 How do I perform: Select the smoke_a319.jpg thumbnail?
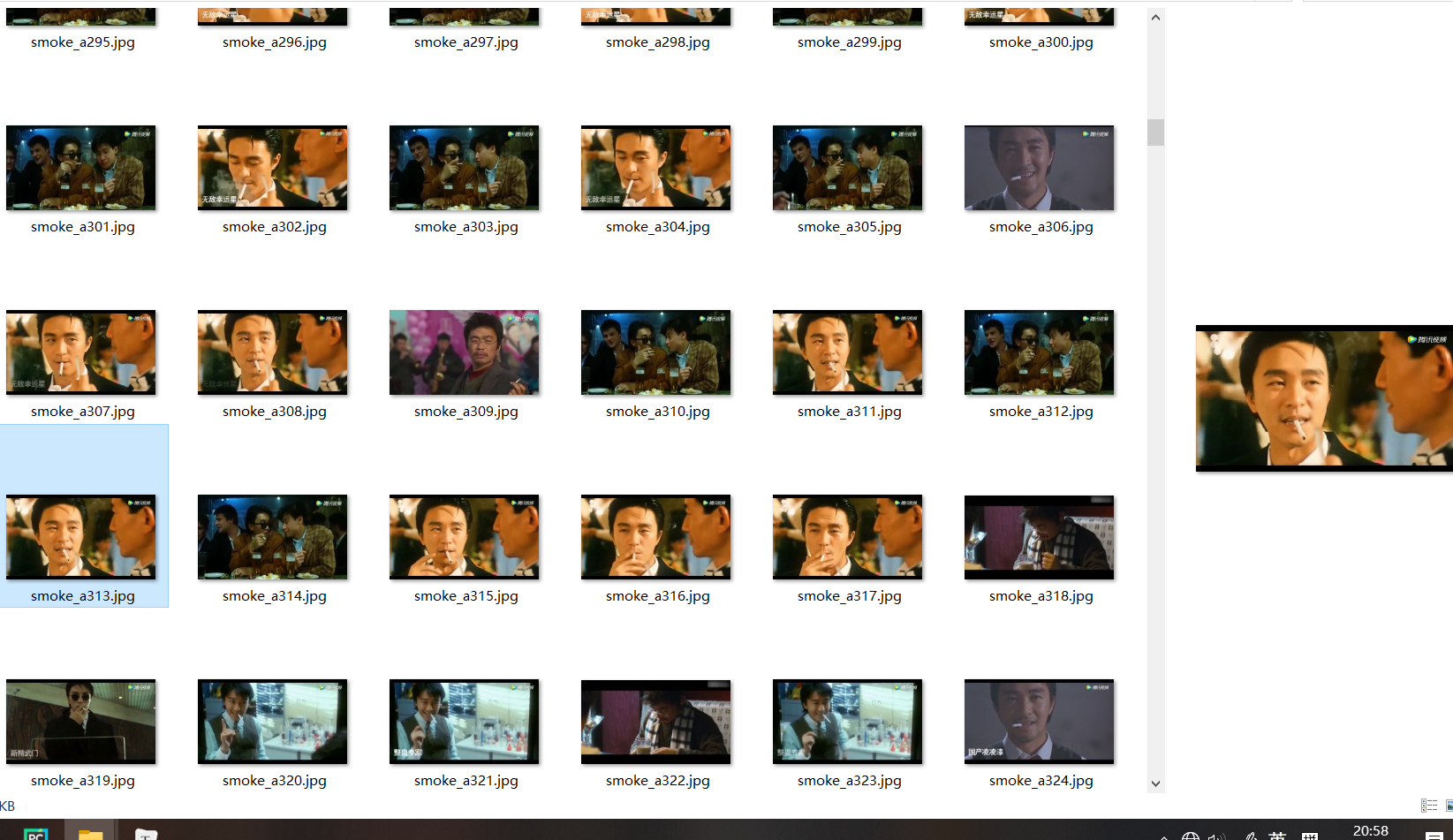[x=81, y=722]
